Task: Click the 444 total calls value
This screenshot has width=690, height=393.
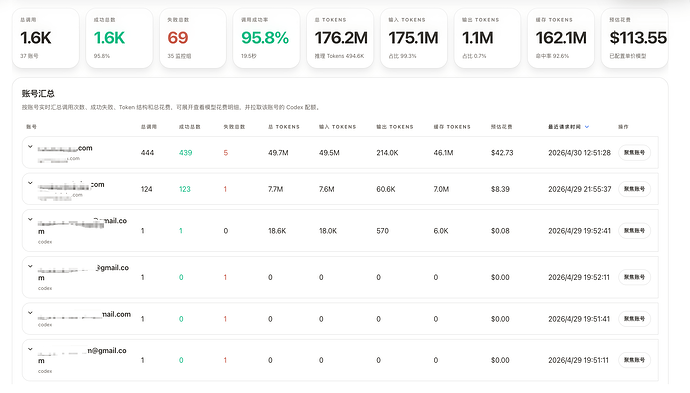Action: [147, 153]
